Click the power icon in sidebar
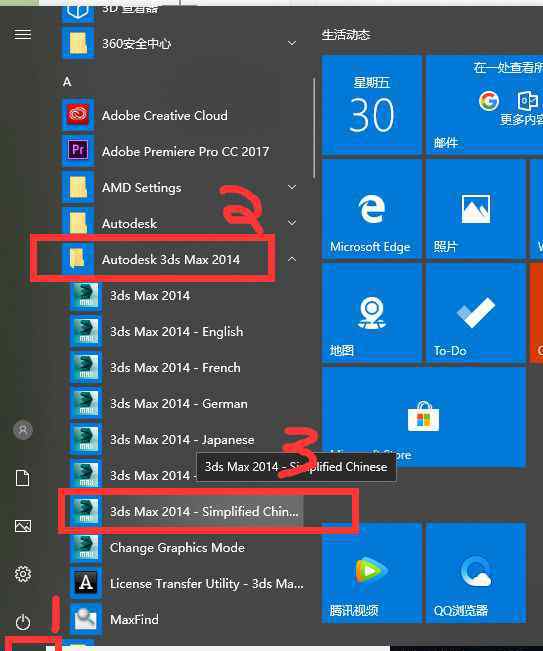Screen dimensions: 543x651 [23, 622]
